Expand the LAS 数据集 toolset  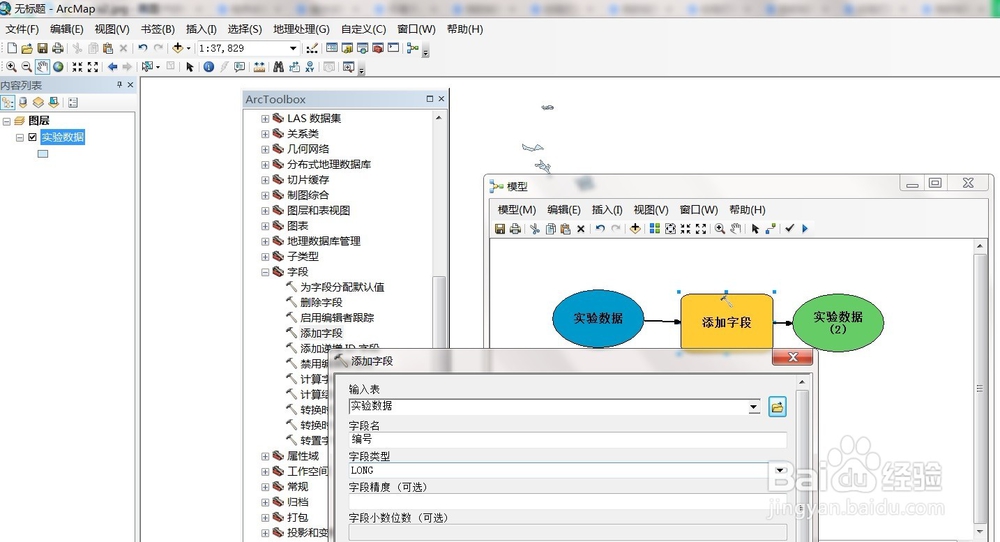click(265, 119)
